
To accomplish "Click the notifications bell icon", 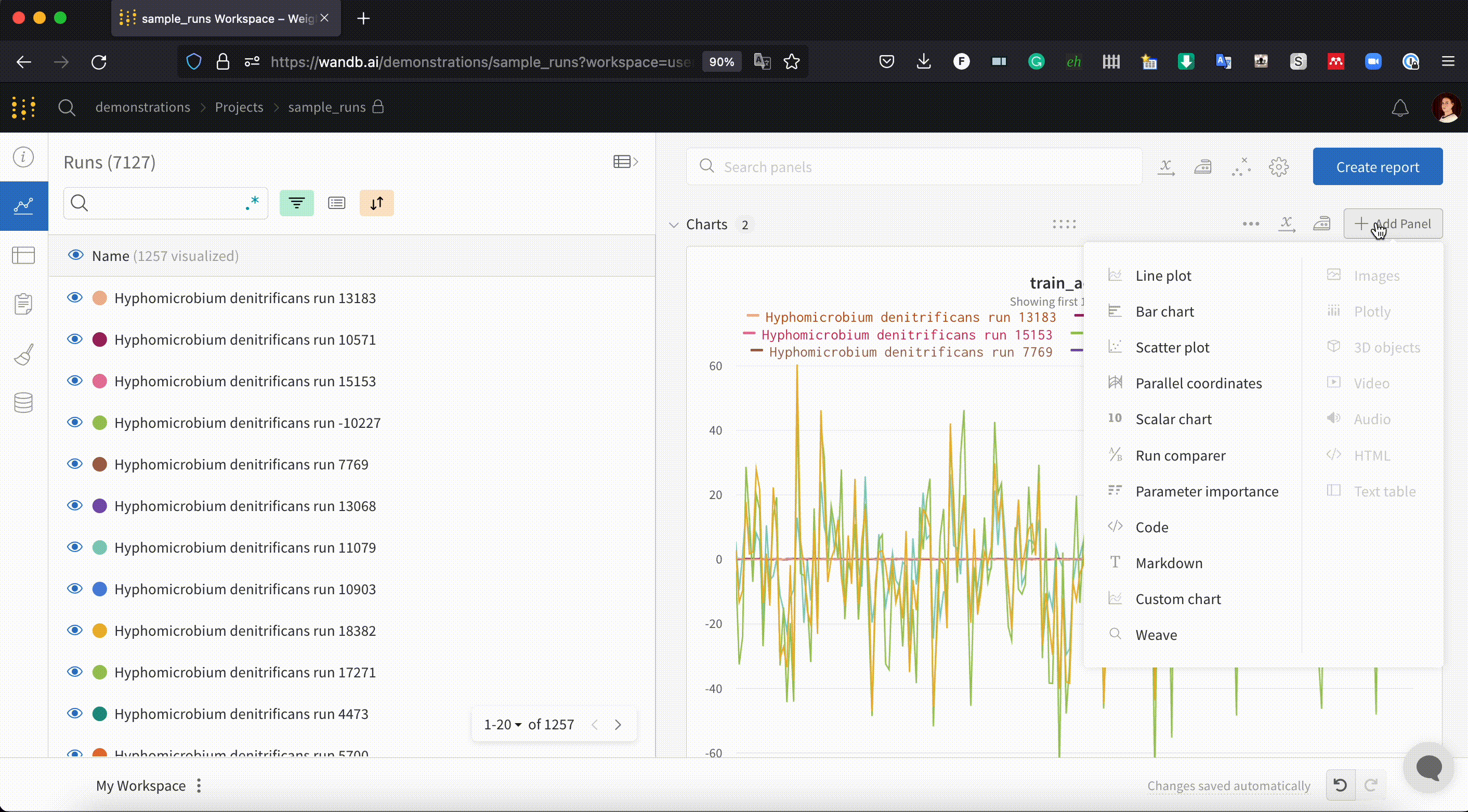I will tap(1399, 108).
